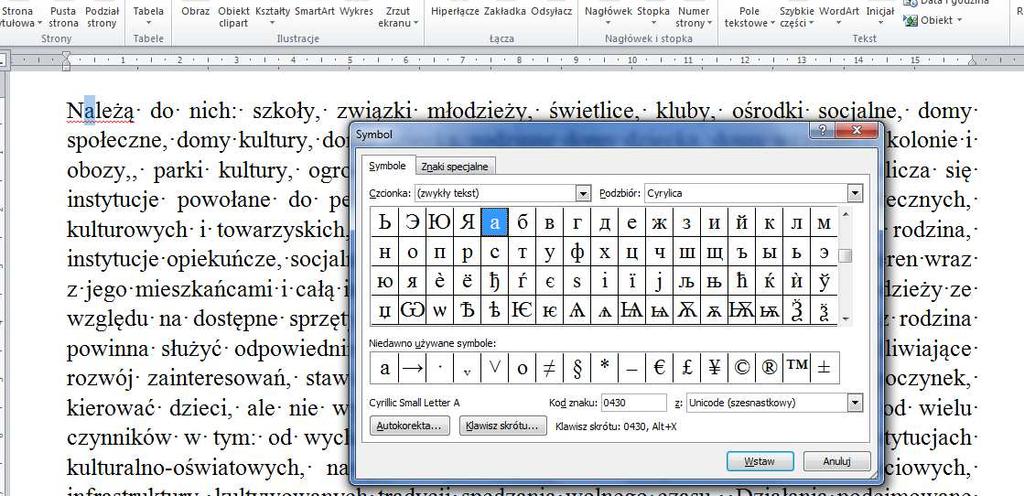This screenshot has width=1024, height=496.
Task: Click the Odsyłacz cross-reference command
Action: click(551, 12)
